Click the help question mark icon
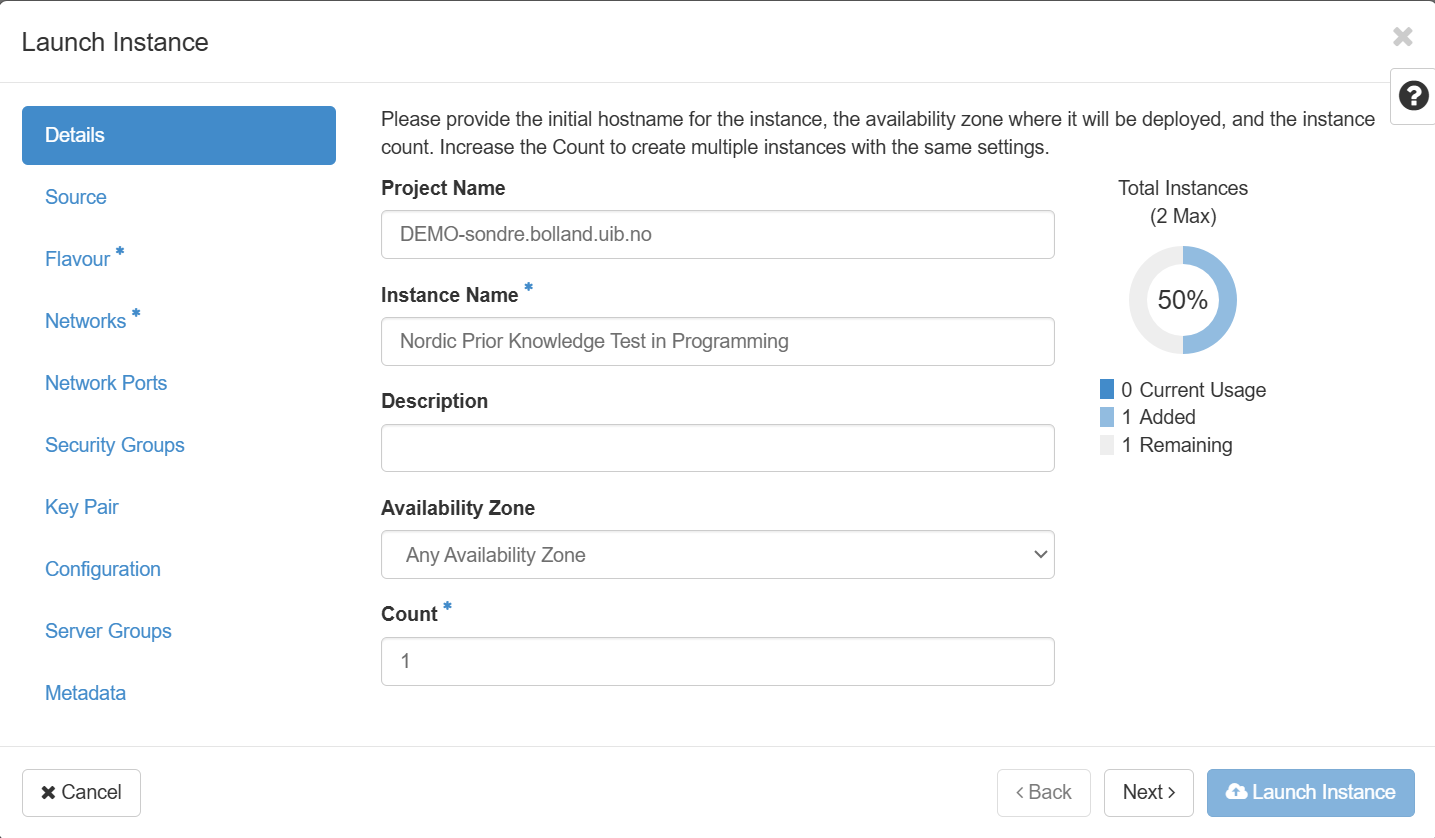Screen dimensions: 1435x838 point(1412,96)
